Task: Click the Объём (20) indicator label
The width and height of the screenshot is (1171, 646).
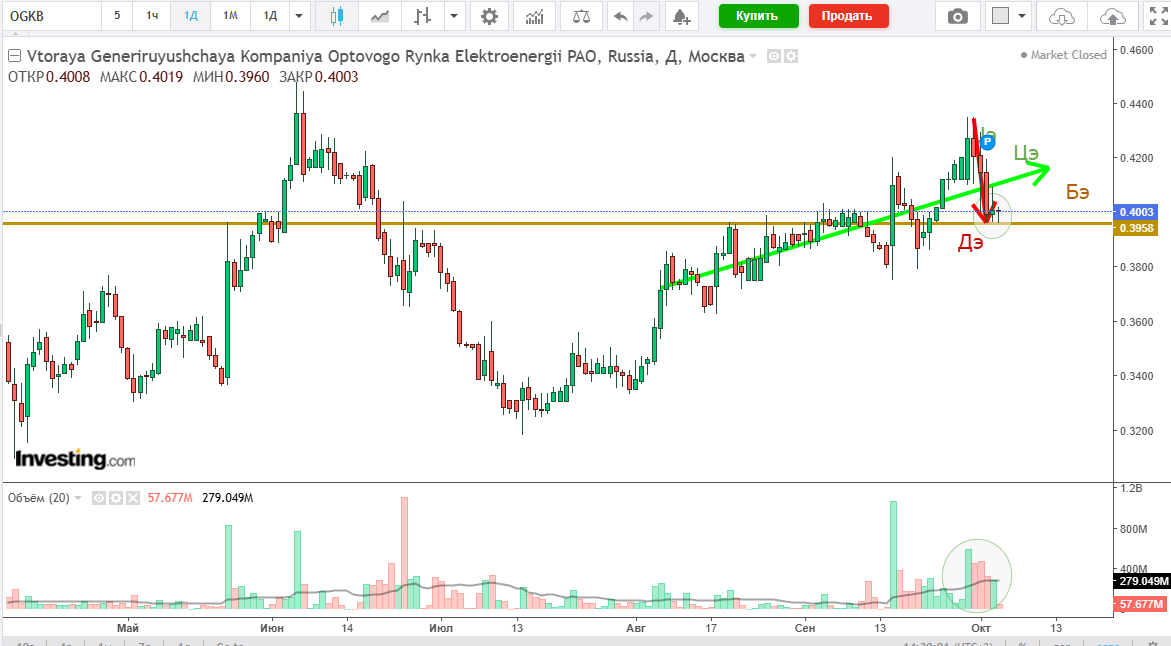Action: [x=39, y=498]
